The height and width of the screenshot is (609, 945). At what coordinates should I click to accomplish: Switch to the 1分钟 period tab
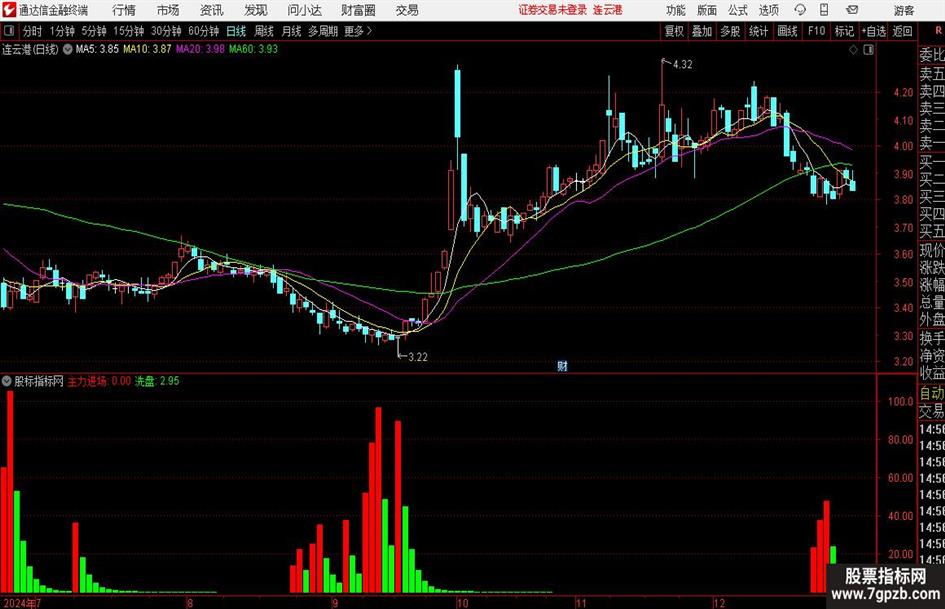click(61, 31)
